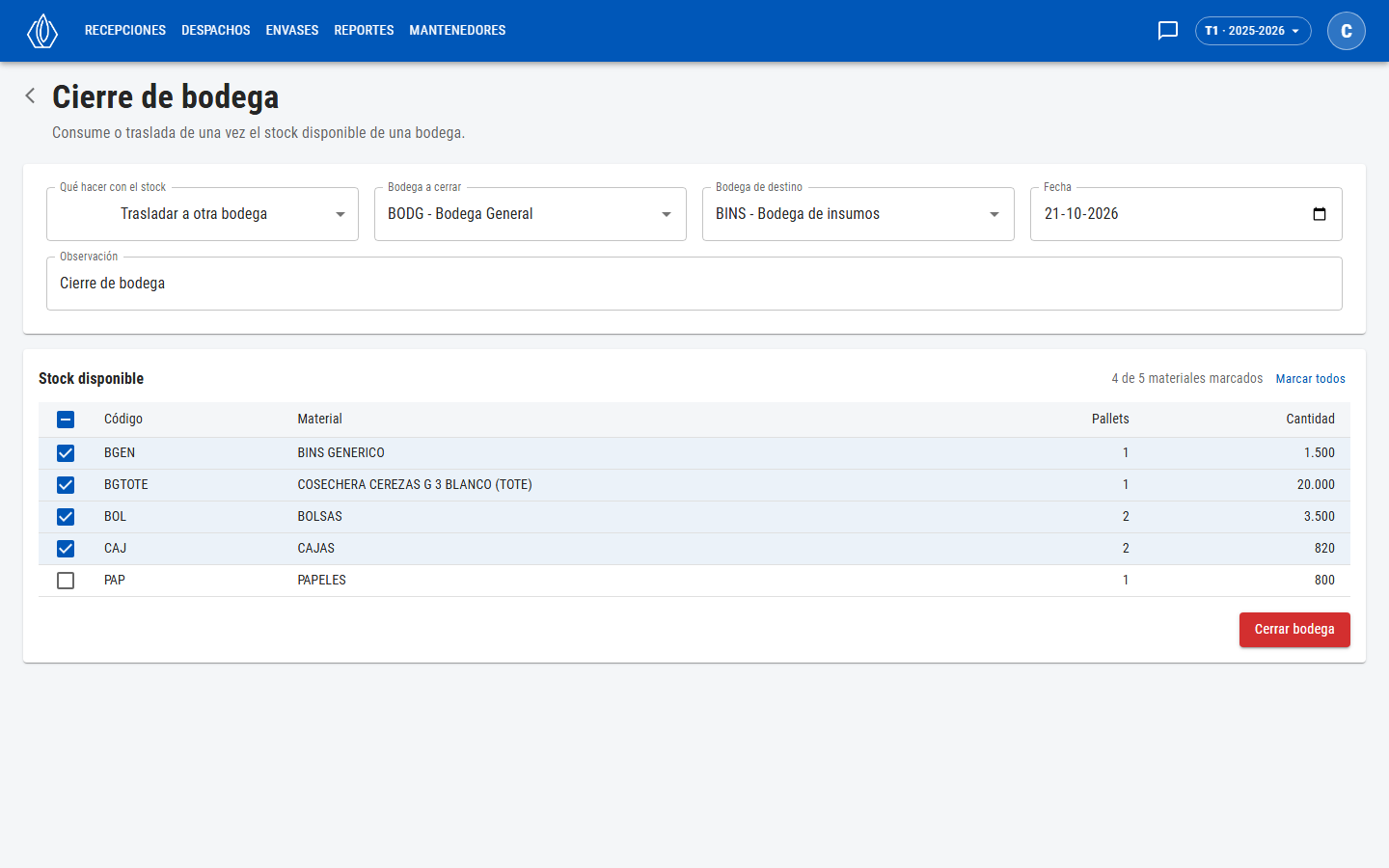Uncheck the BOL row checkbox
This screenshot has width=1389, height=868.
pos(66,517)
